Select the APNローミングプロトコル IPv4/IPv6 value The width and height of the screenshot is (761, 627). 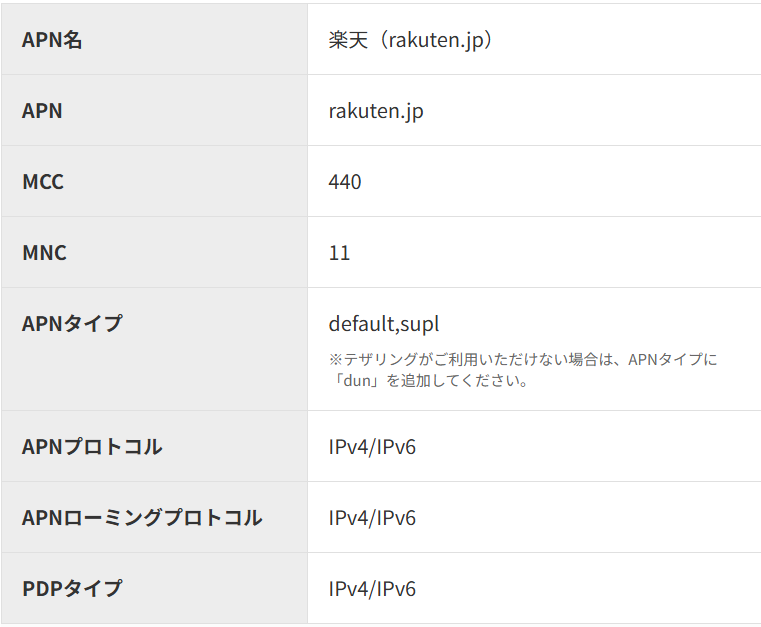point(372,518)
